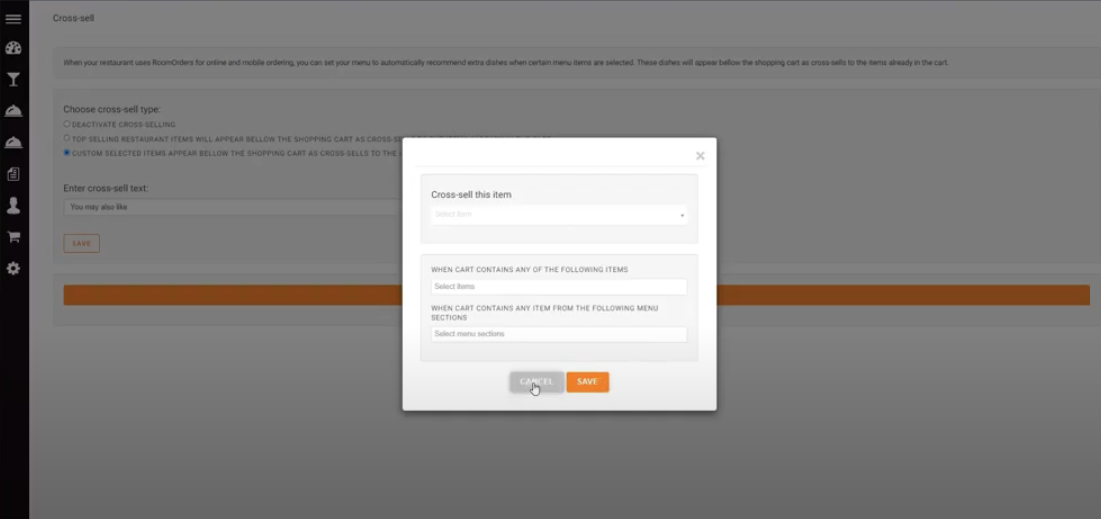Select the Top selling restaurant items radio option

pos(67,138)
